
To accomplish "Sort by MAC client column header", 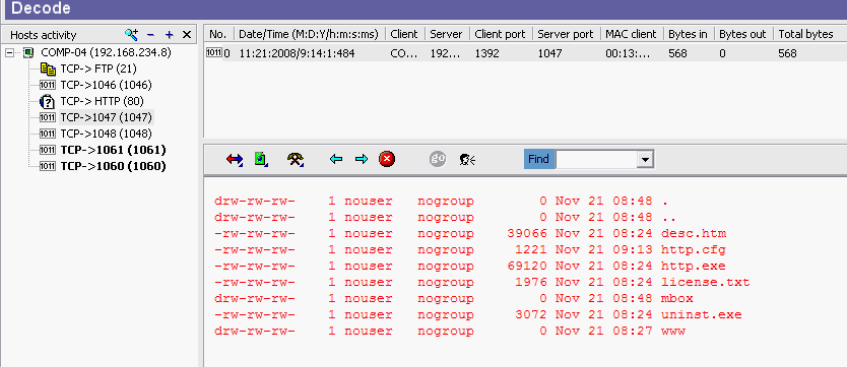I will click(x=631, y=34).
